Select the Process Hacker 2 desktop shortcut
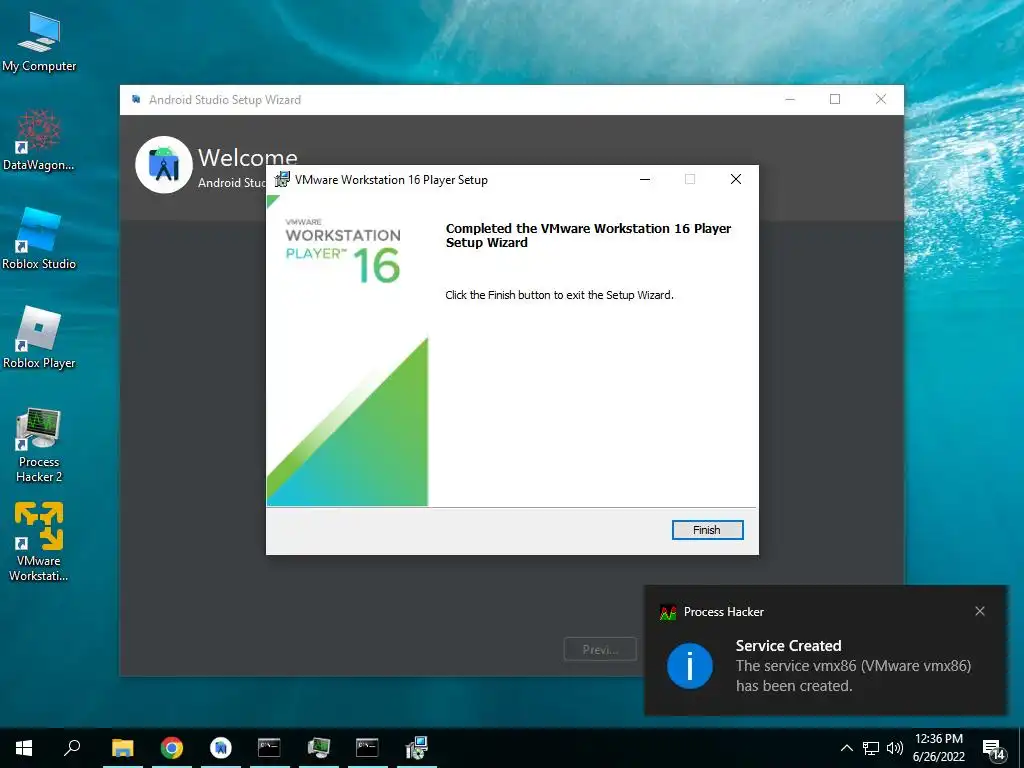The width and height of the screenshot is (1024, 768). pos(39,445)
